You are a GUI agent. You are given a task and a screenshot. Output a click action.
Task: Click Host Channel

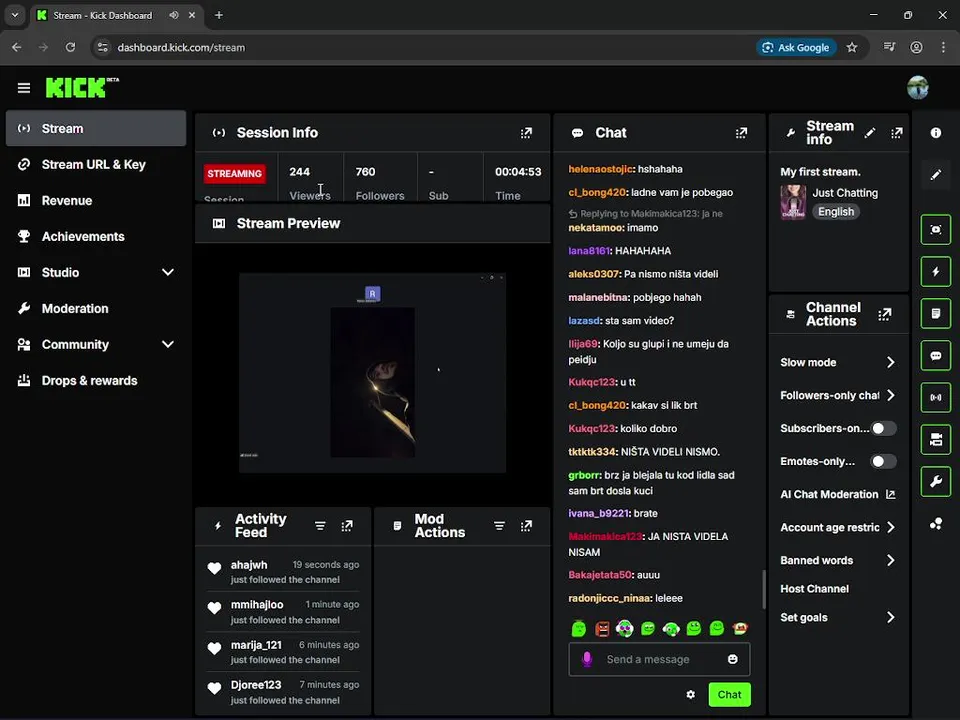814,589
